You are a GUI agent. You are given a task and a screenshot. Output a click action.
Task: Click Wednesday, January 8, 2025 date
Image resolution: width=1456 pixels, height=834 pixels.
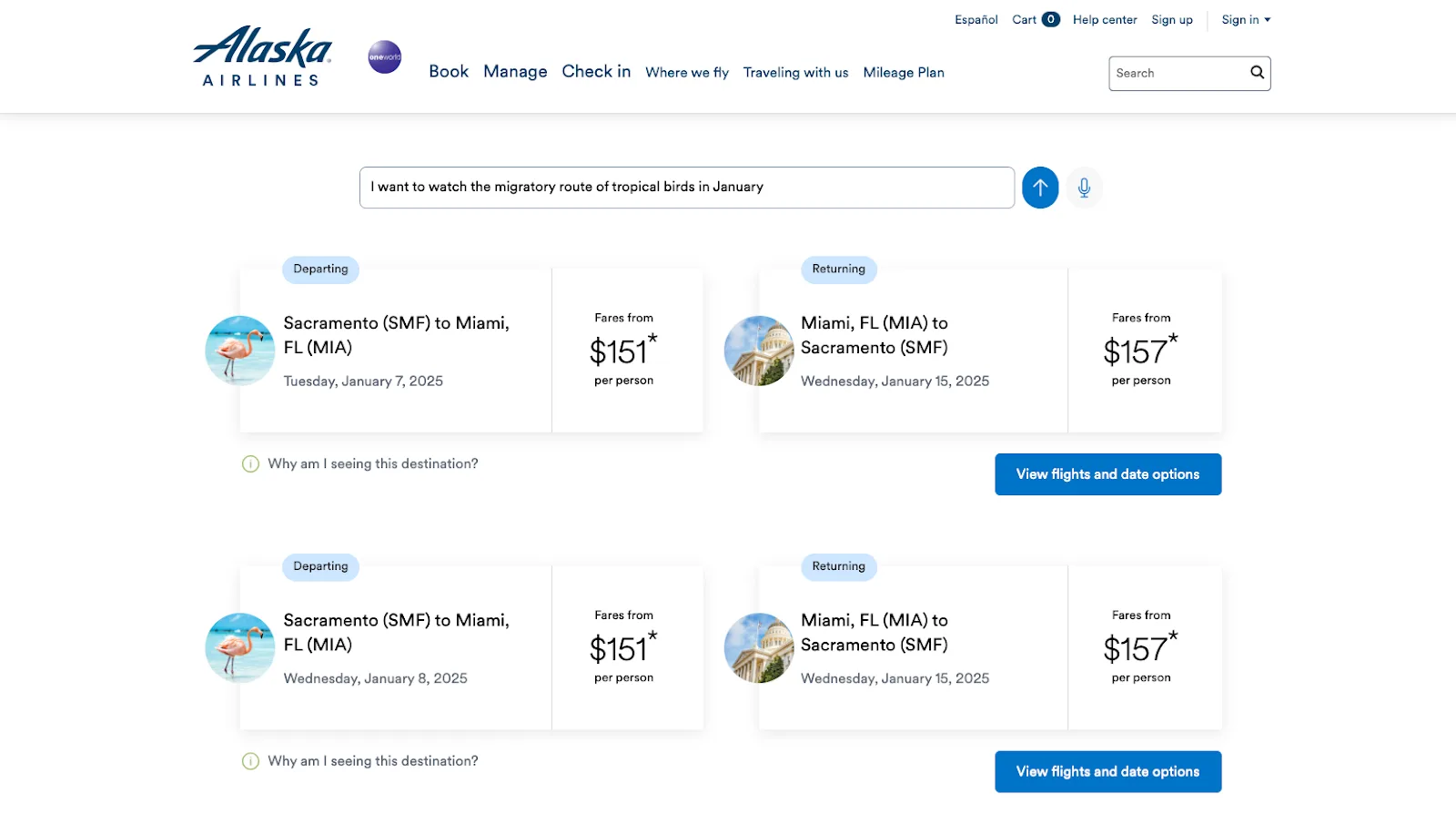(x=375, y=679)
